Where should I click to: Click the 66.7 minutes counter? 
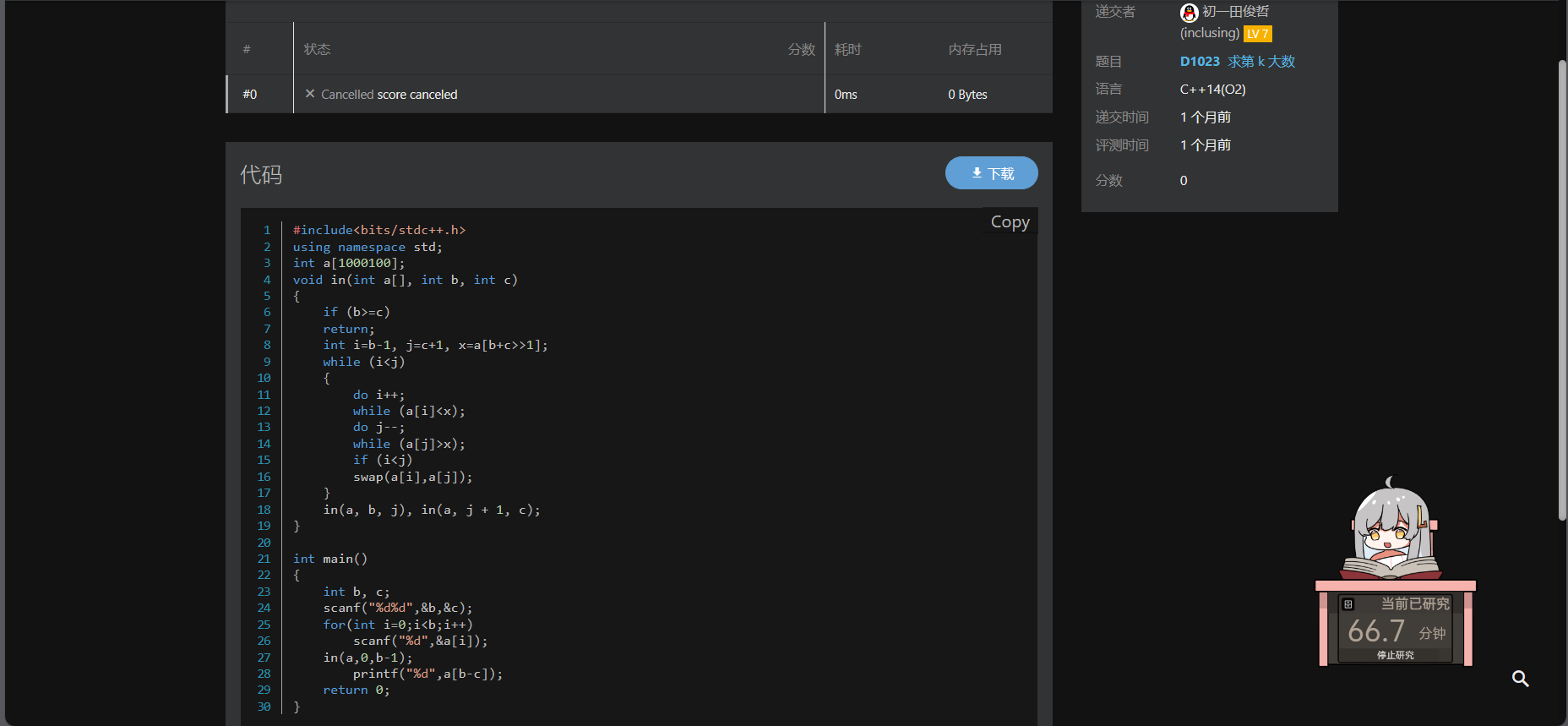[x=1376, y=631]
